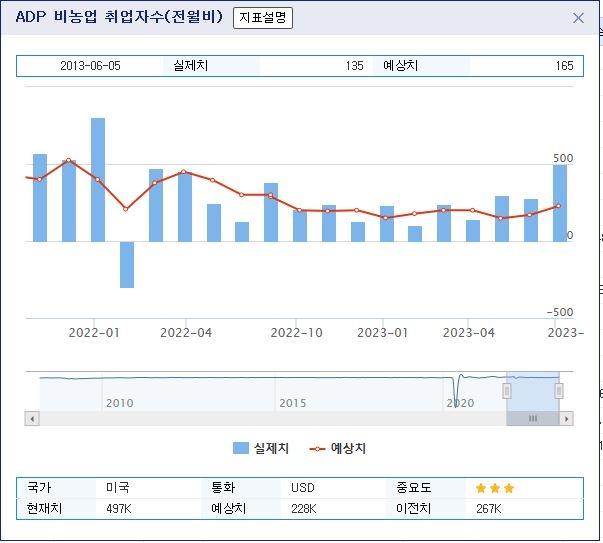Click the currency value USD

303,488
